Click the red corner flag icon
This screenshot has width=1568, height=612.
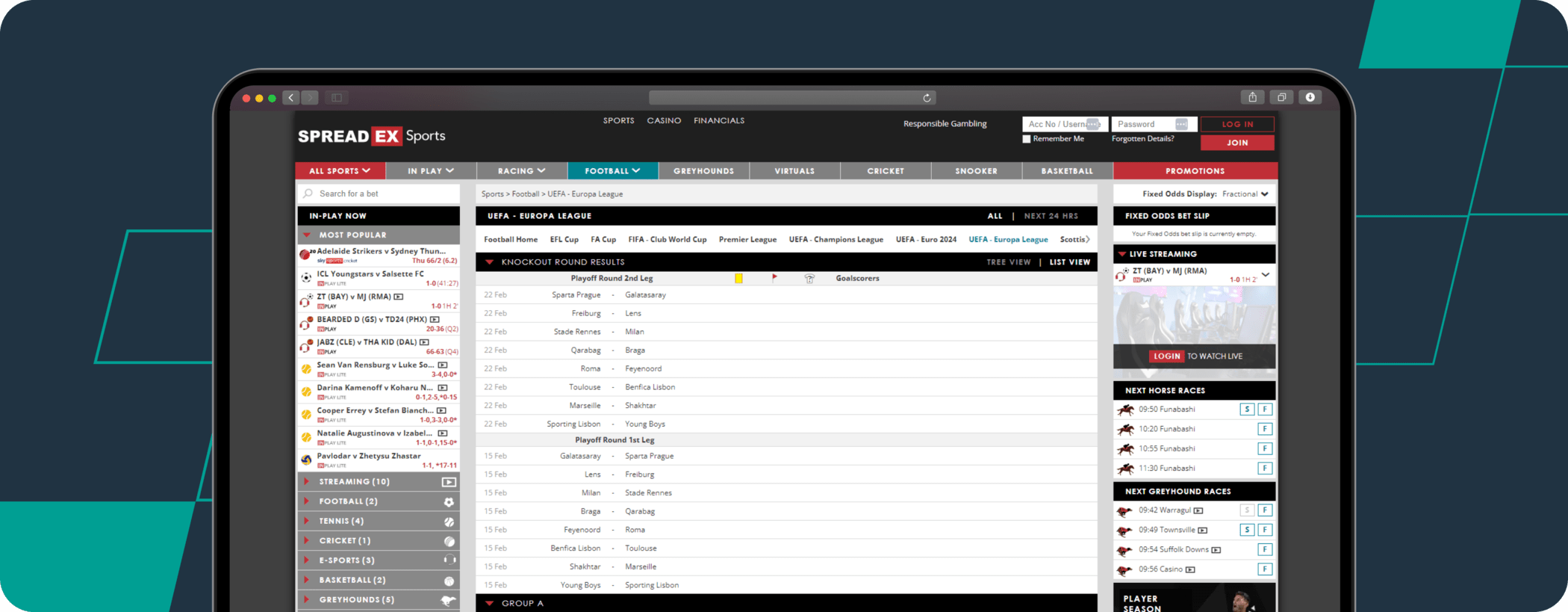tap(774, 277)
